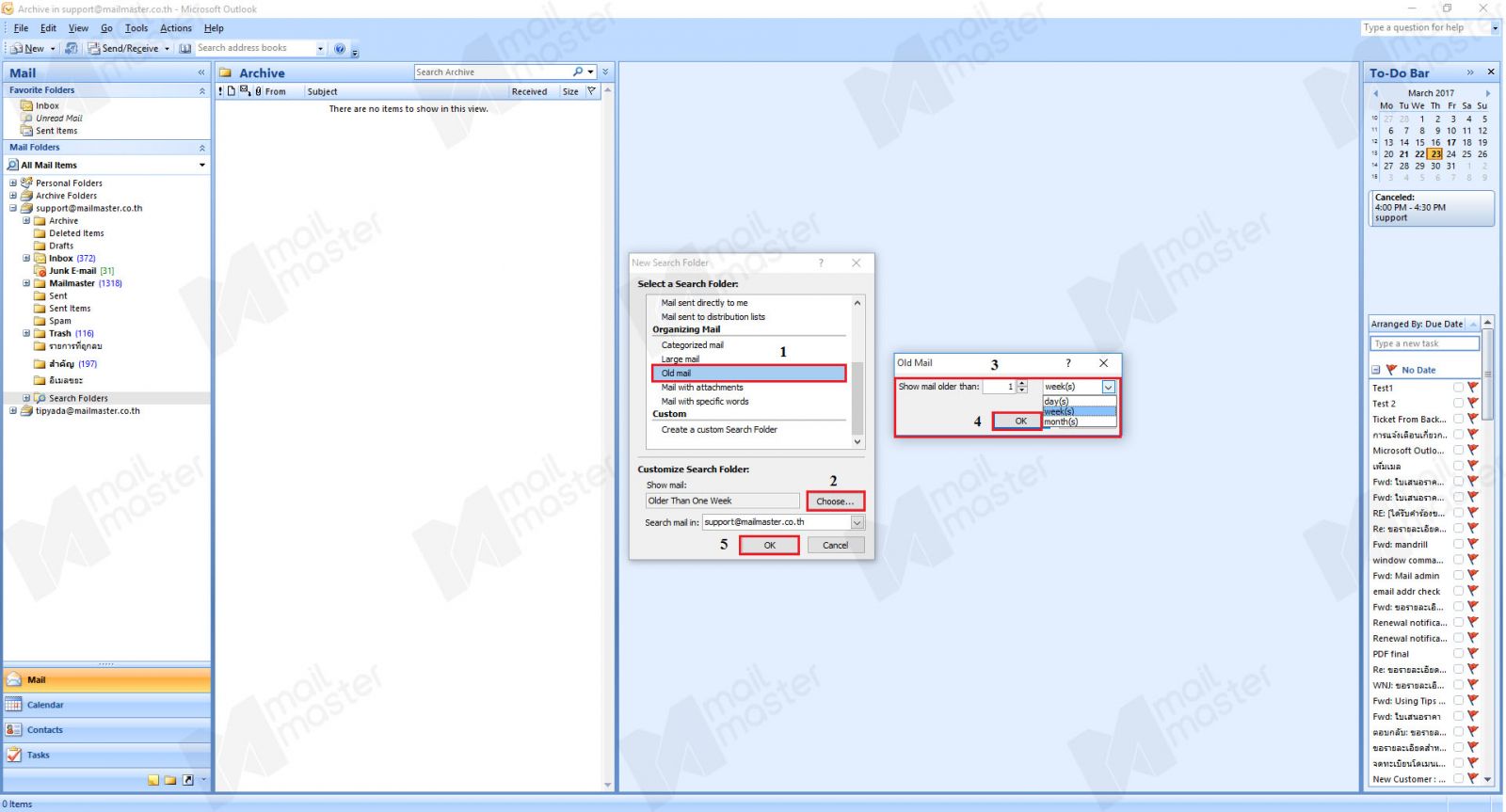Tick the checkbox for email addr check

(x=1458, y=592)
